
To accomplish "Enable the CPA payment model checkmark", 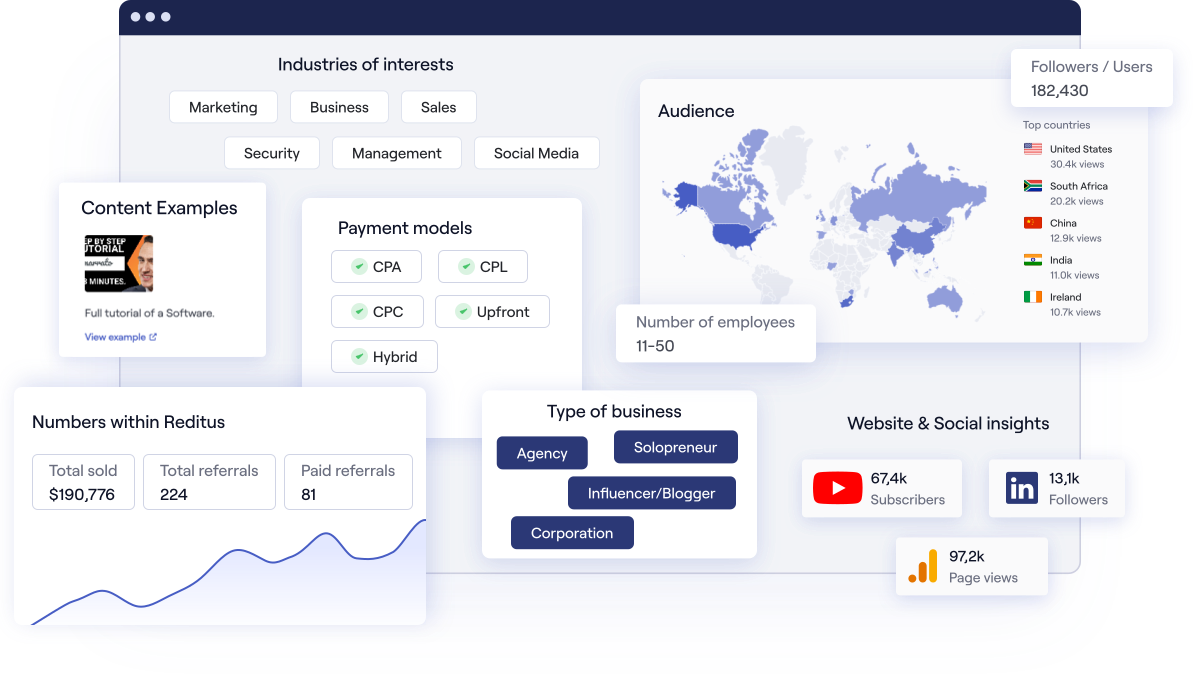I will (x=361, y=266).
